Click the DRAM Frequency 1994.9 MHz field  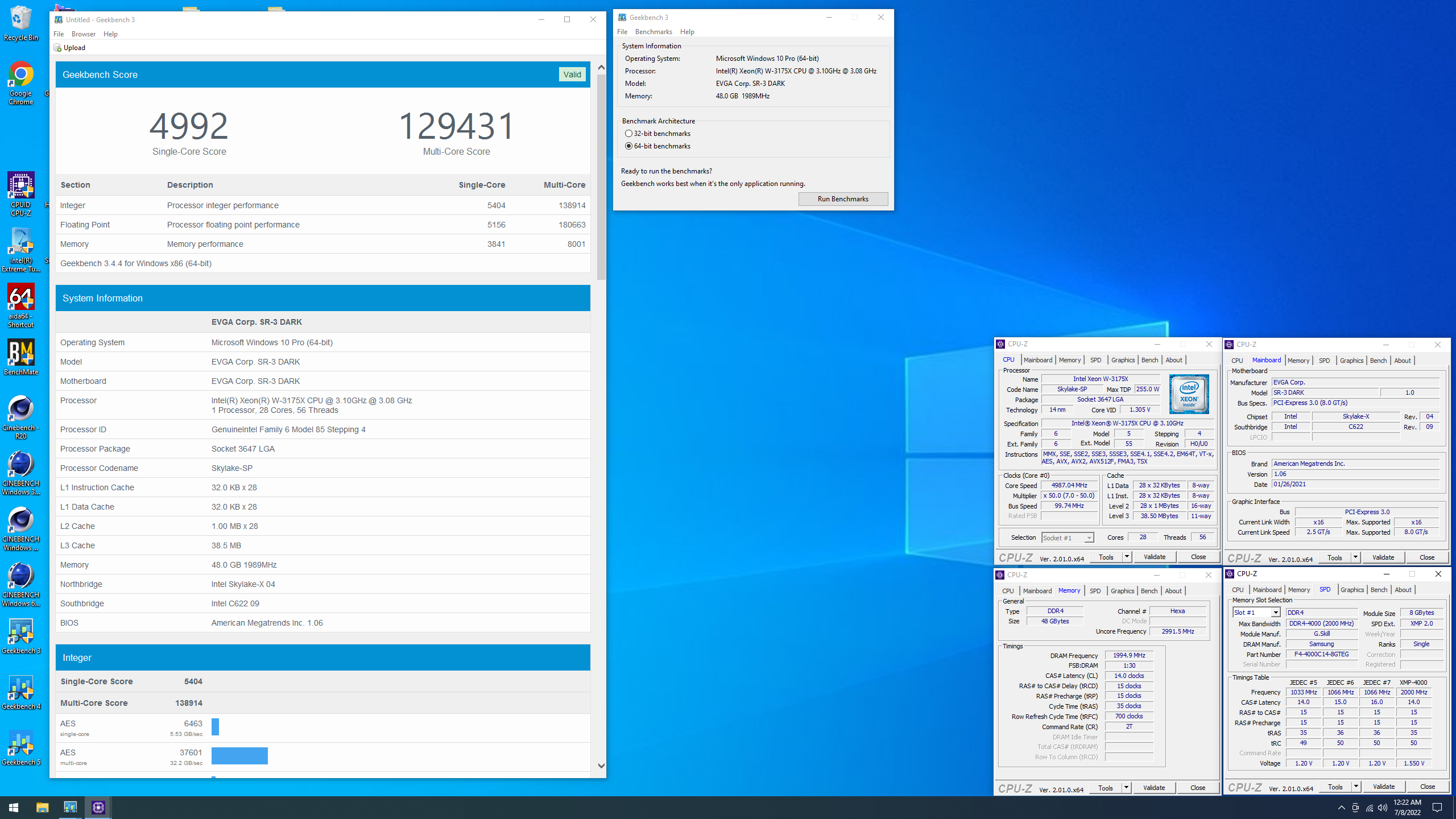coord(1129,655)
